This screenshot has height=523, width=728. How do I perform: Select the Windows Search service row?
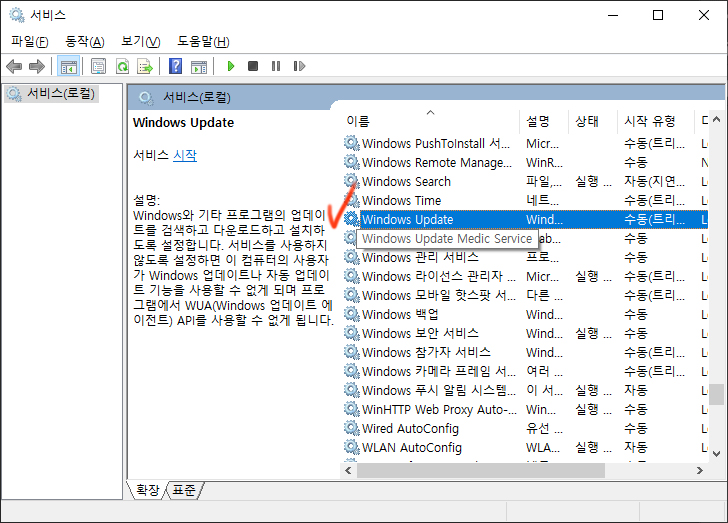(525, 182)
